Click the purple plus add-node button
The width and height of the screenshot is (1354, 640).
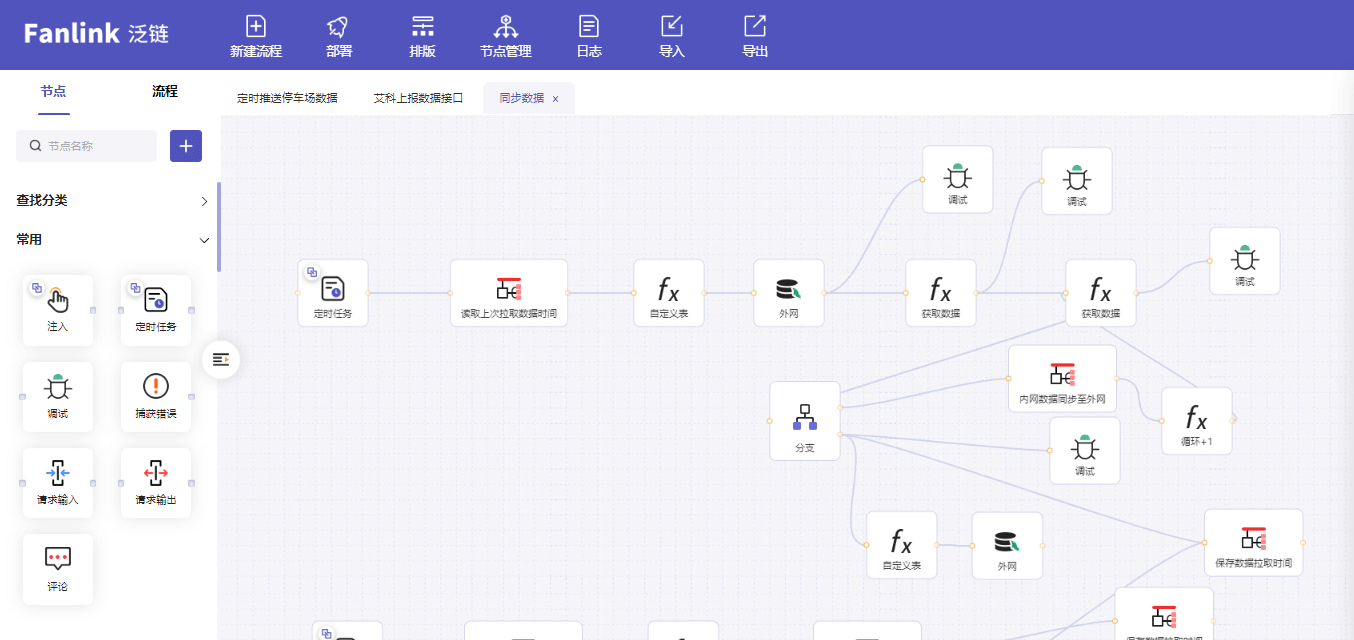point(186,146)
